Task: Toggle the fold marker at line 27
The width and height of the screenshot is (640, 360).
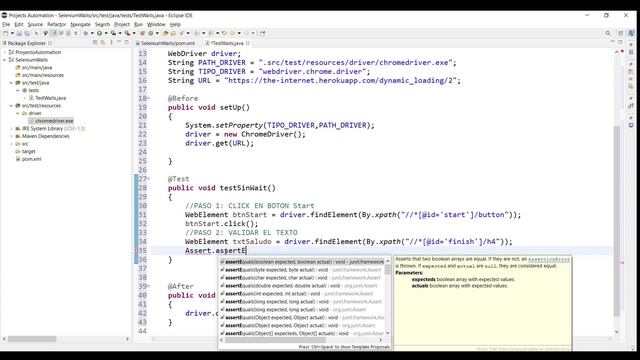Action: tap(149, 179)
